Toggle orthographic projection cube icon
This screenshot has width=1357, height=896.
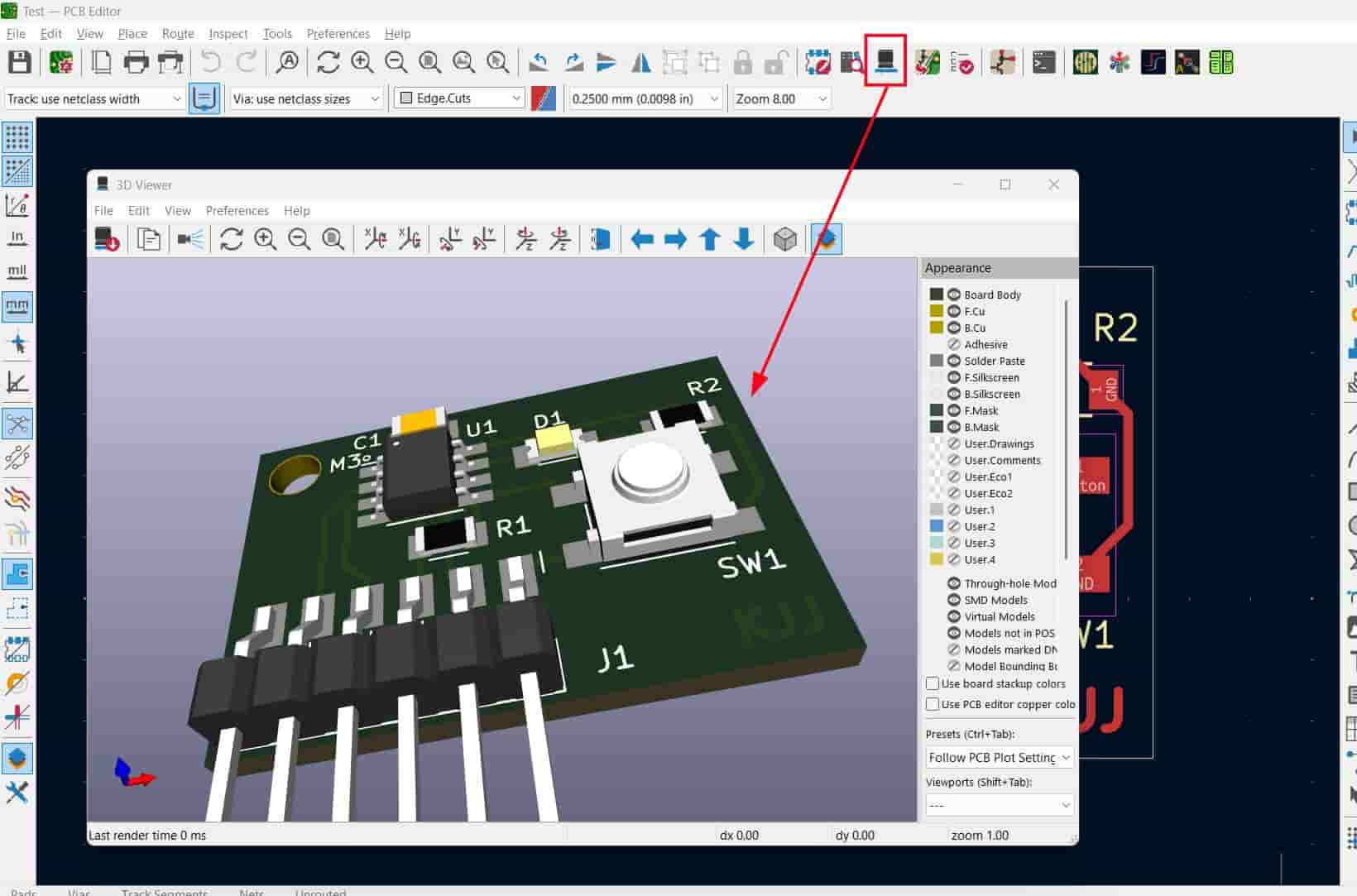coord(785,239)
